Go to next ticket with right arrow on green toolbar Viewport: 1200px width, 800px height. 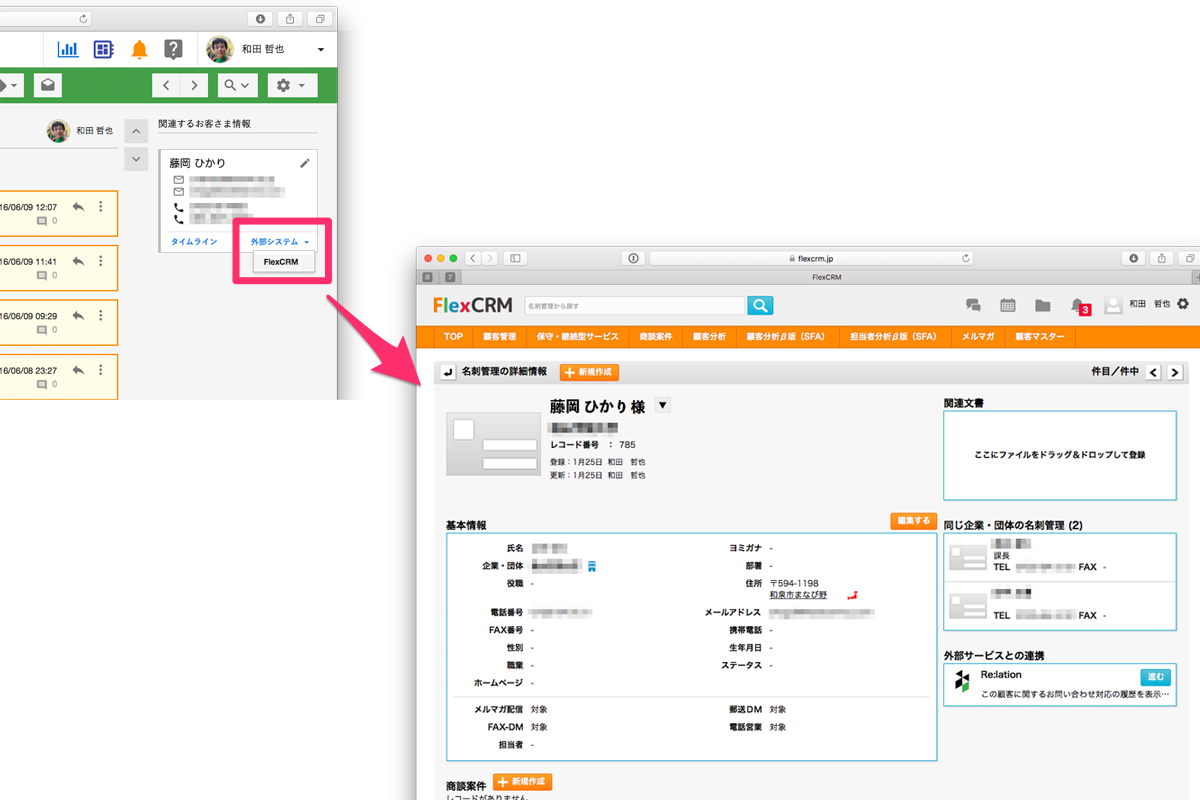194,85
